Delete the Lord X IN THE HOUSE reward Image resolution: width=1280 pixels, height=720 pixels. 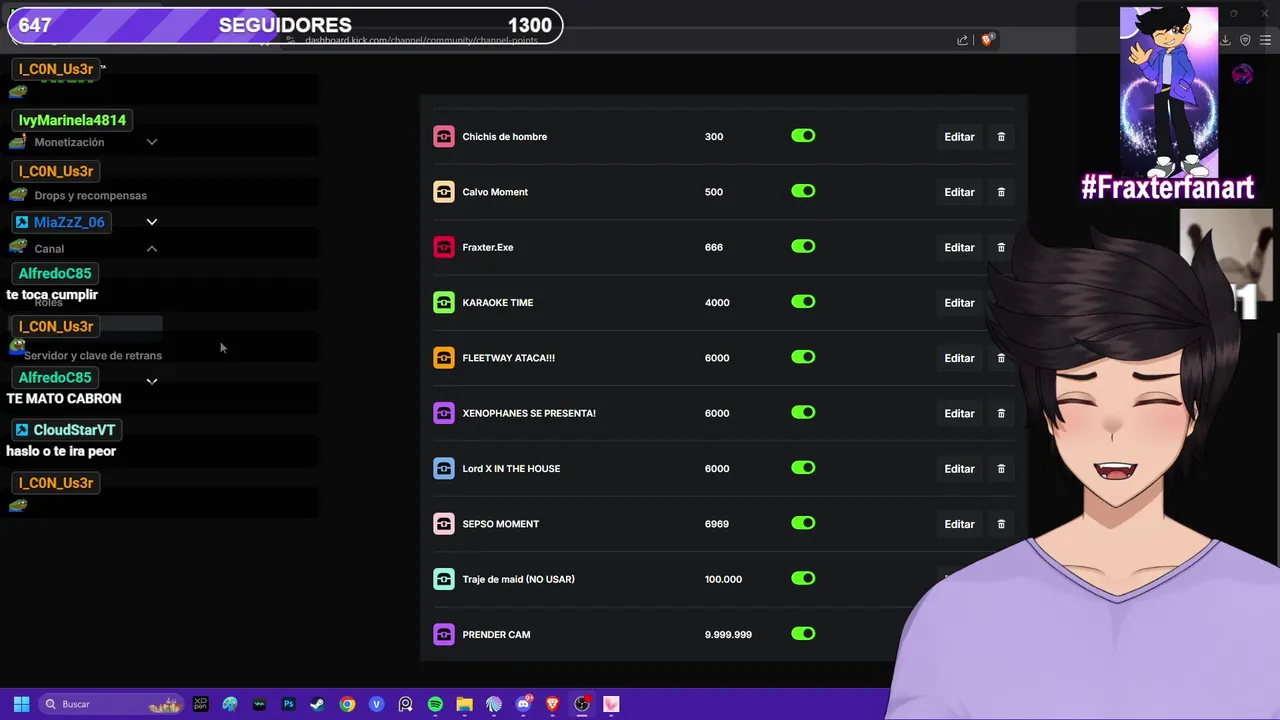pos(1001,468)
